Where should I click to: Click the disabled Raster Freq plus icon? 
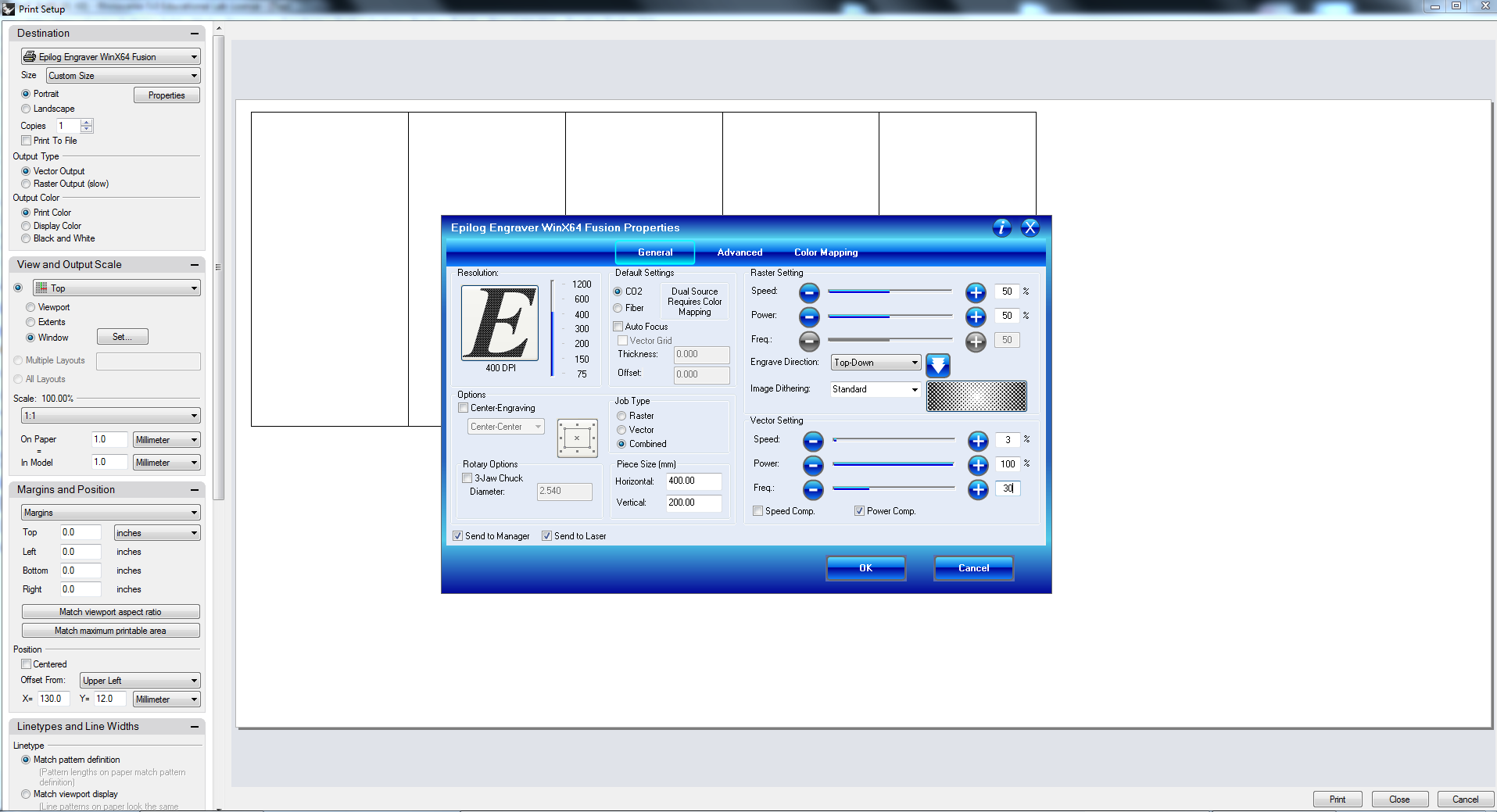click(976, 342)
